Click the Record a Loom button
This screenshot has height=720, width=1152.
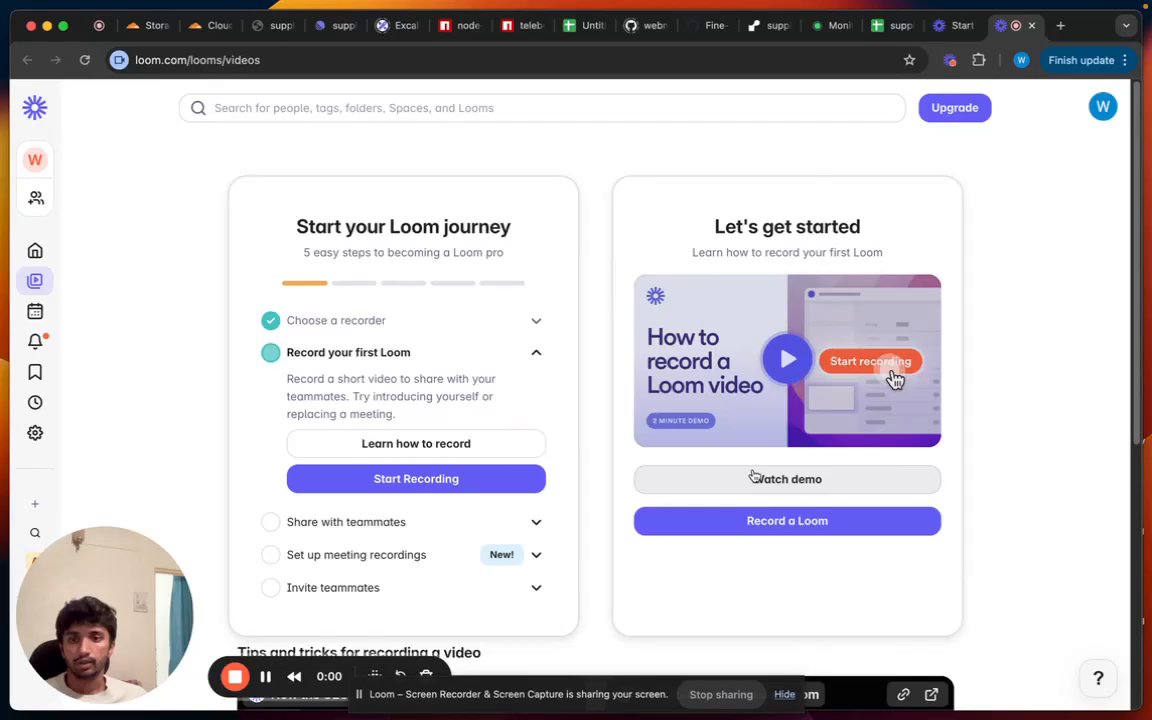coord(787,521)
